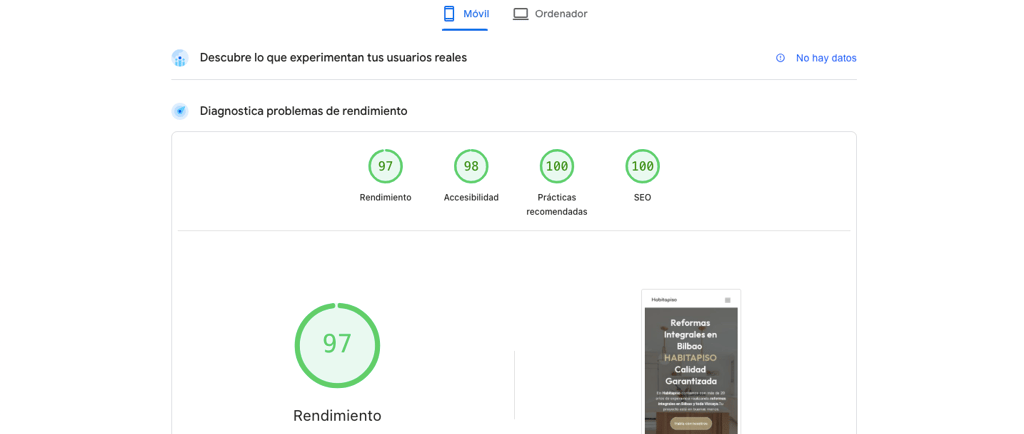This screenshot has width=1024, height=434.
Task: Click the hamburger menu in preview thumbnail
Action: click(x=728, y=300)
